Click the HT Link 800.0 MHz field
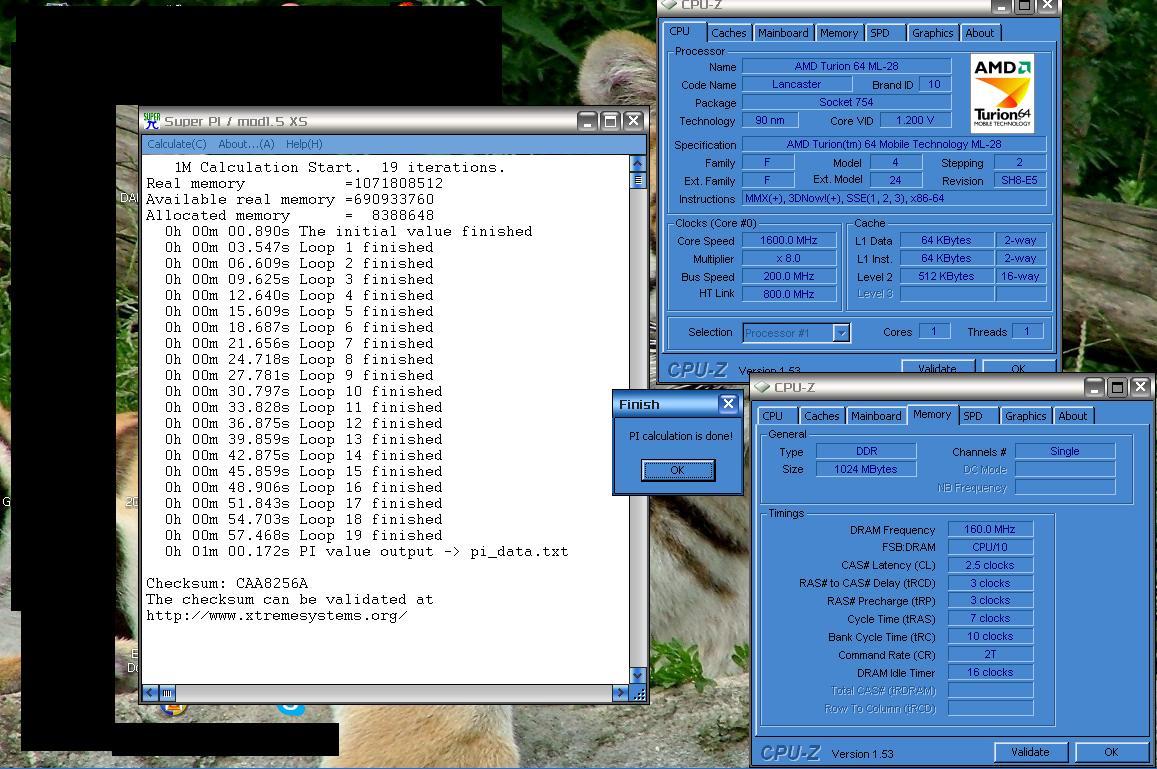 point(789,294)
